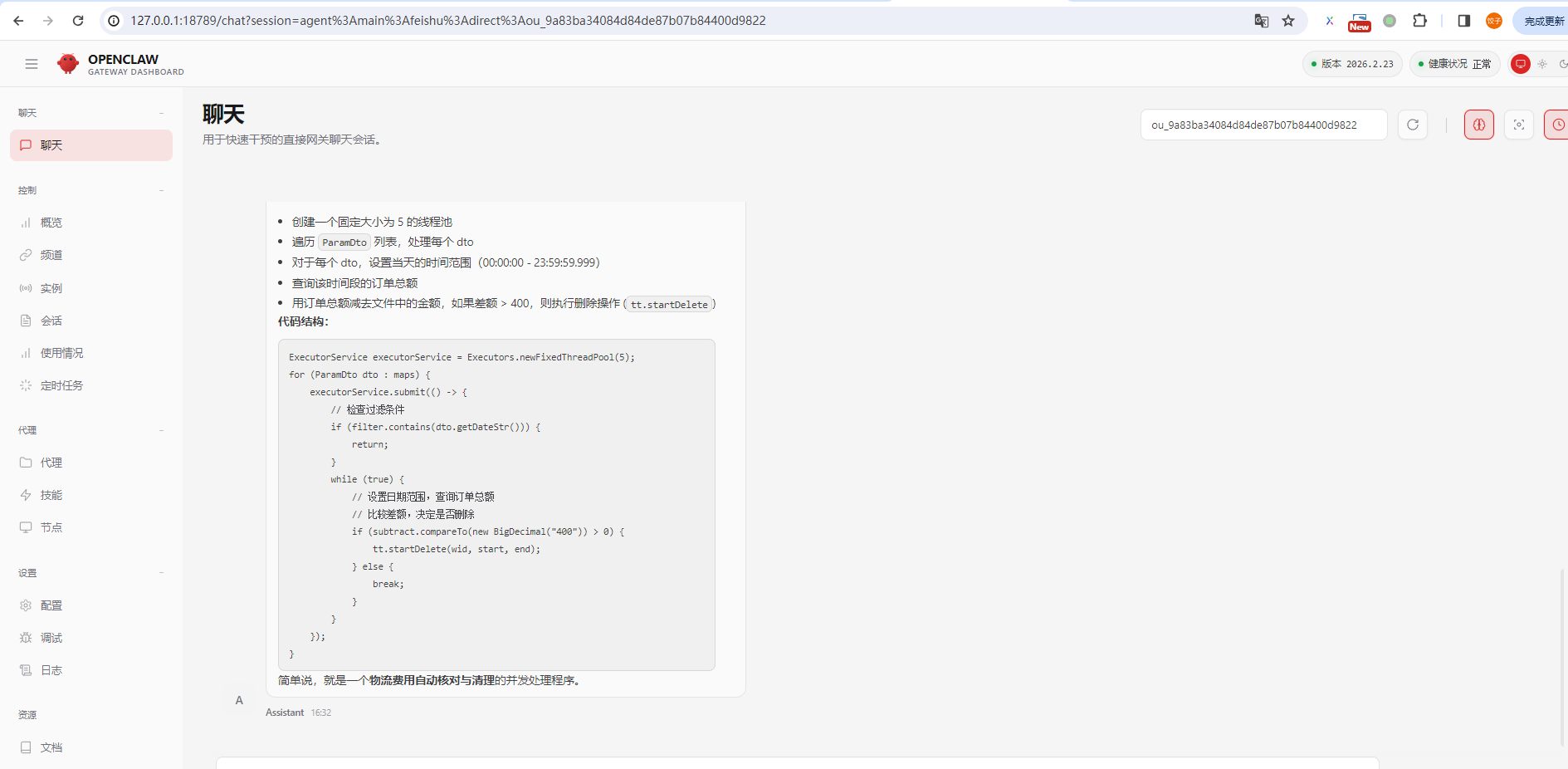Image resolution: width=1568 pixels, height=769 pixels.
Task: Click the 技能 skills lightning icon
Action: [x=26, y=495]
